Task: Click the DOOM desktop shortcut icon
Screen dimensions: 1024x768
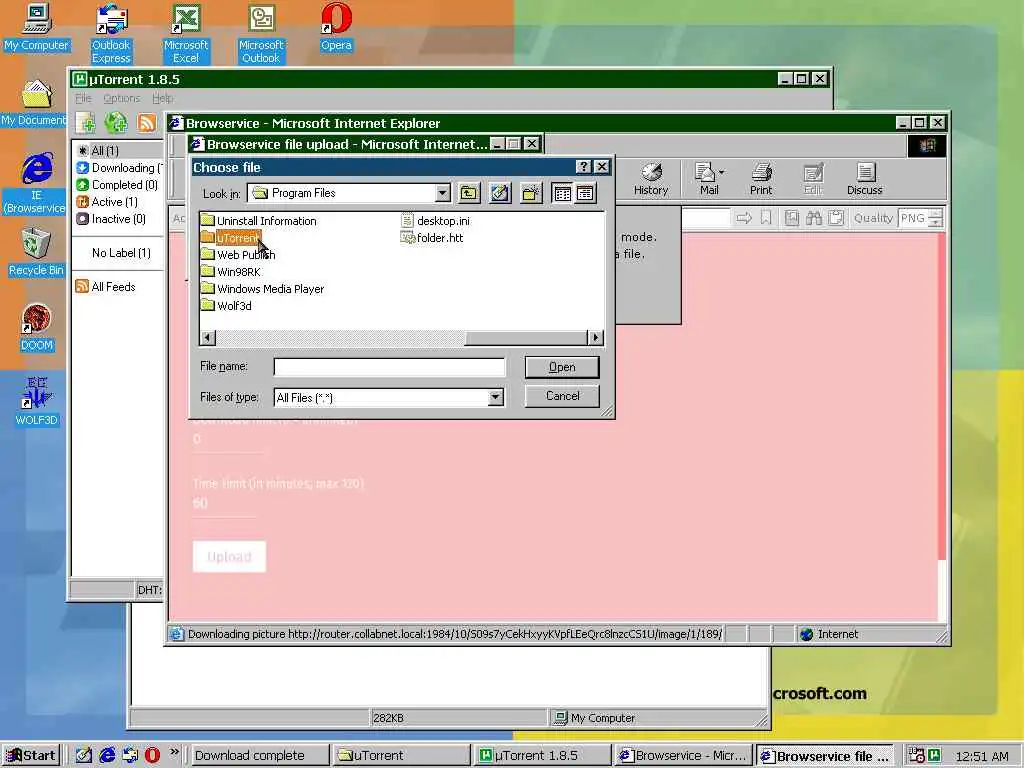Action: point(36,327)
